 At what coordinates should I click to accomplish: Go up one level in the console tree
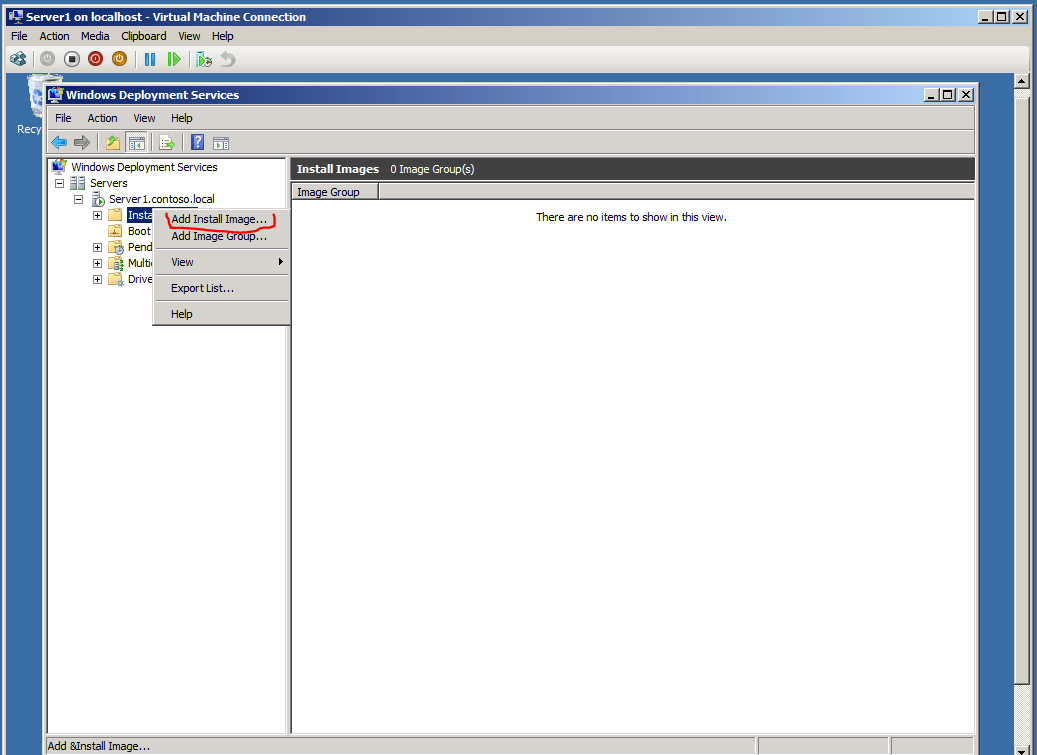click(x=113, y=142)
